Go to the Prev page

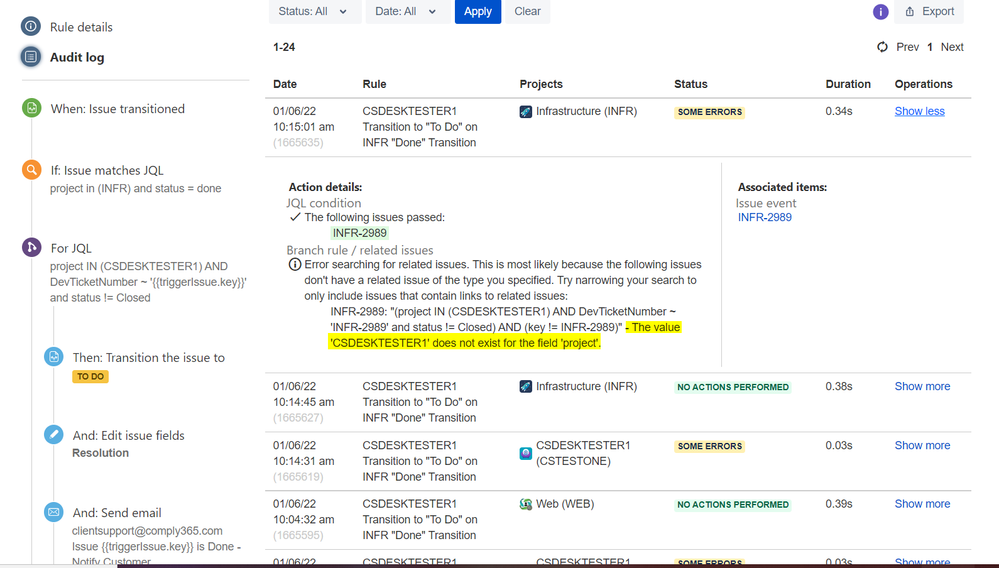click(907, 47)
